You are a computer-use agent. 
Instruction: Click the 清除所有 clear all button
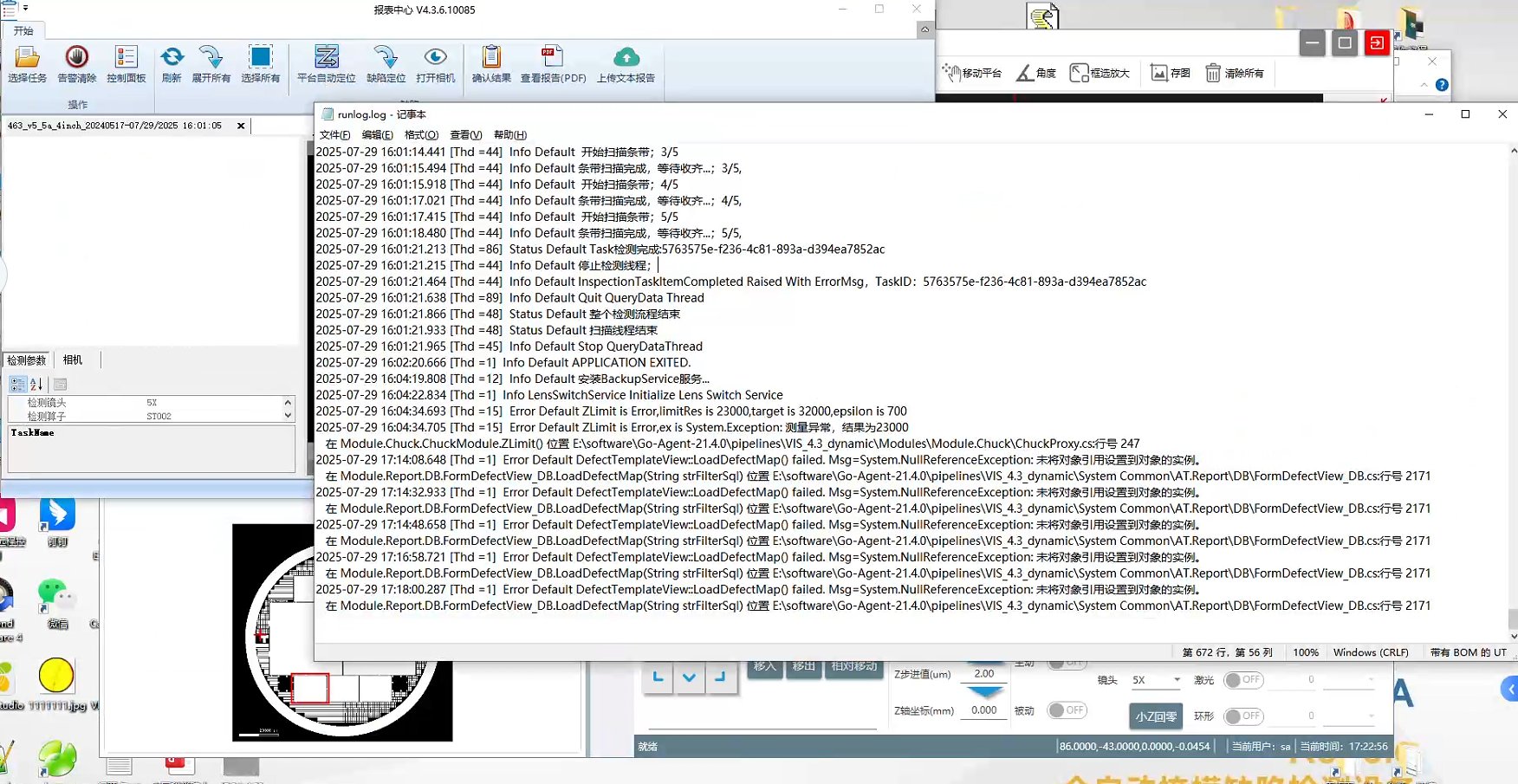1235,74
